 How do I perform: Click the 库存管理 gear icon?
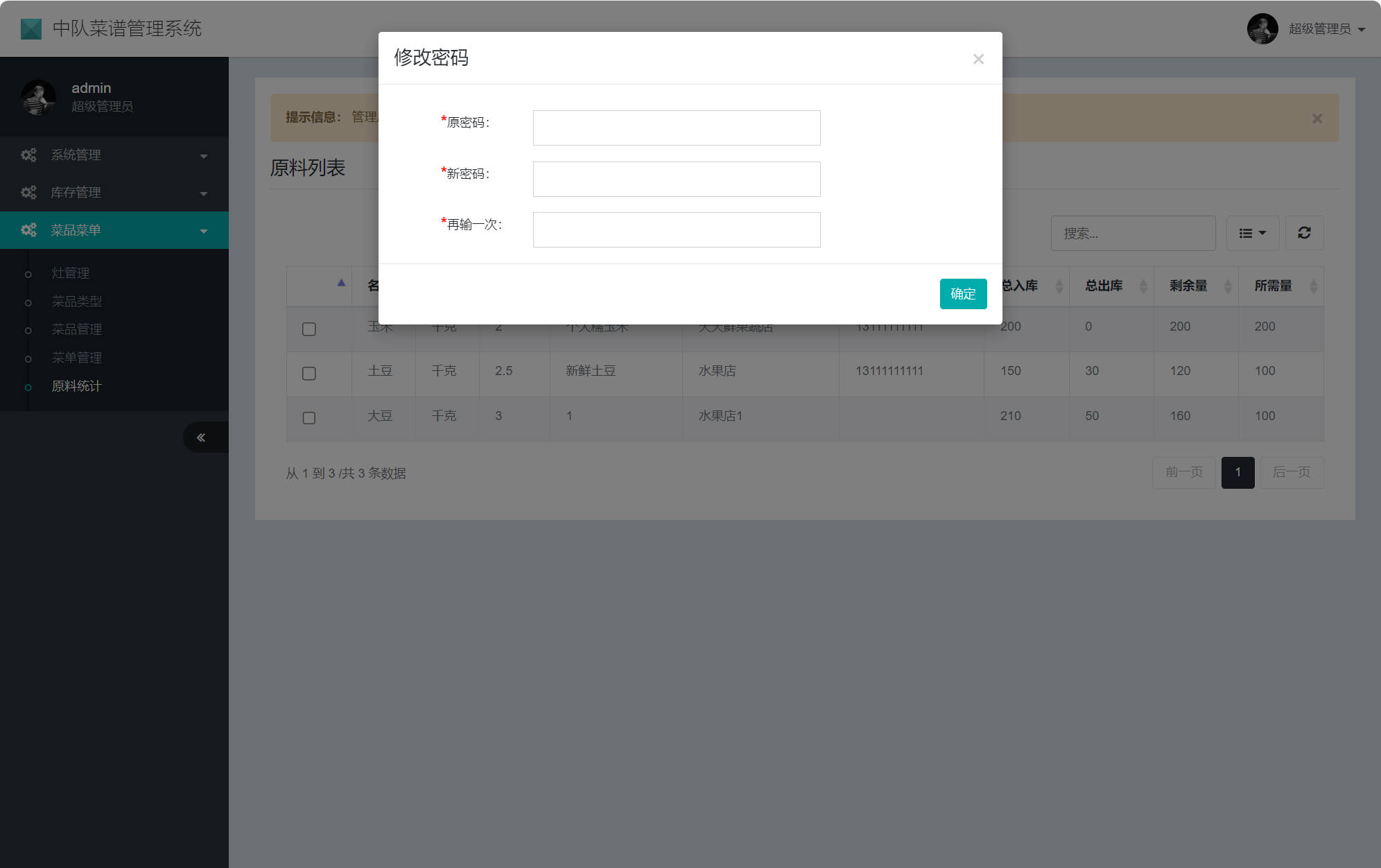[x=28, y=192]
